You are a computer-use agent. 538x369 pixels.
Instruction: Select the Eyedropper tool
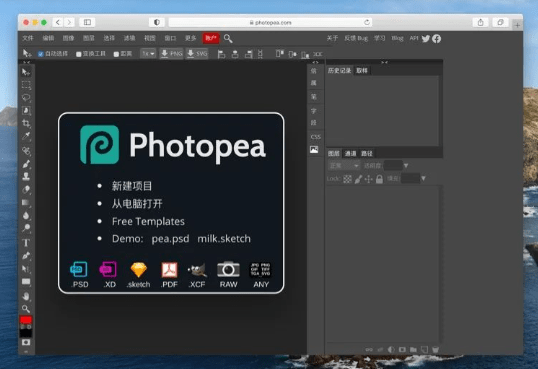click(26, 136)
